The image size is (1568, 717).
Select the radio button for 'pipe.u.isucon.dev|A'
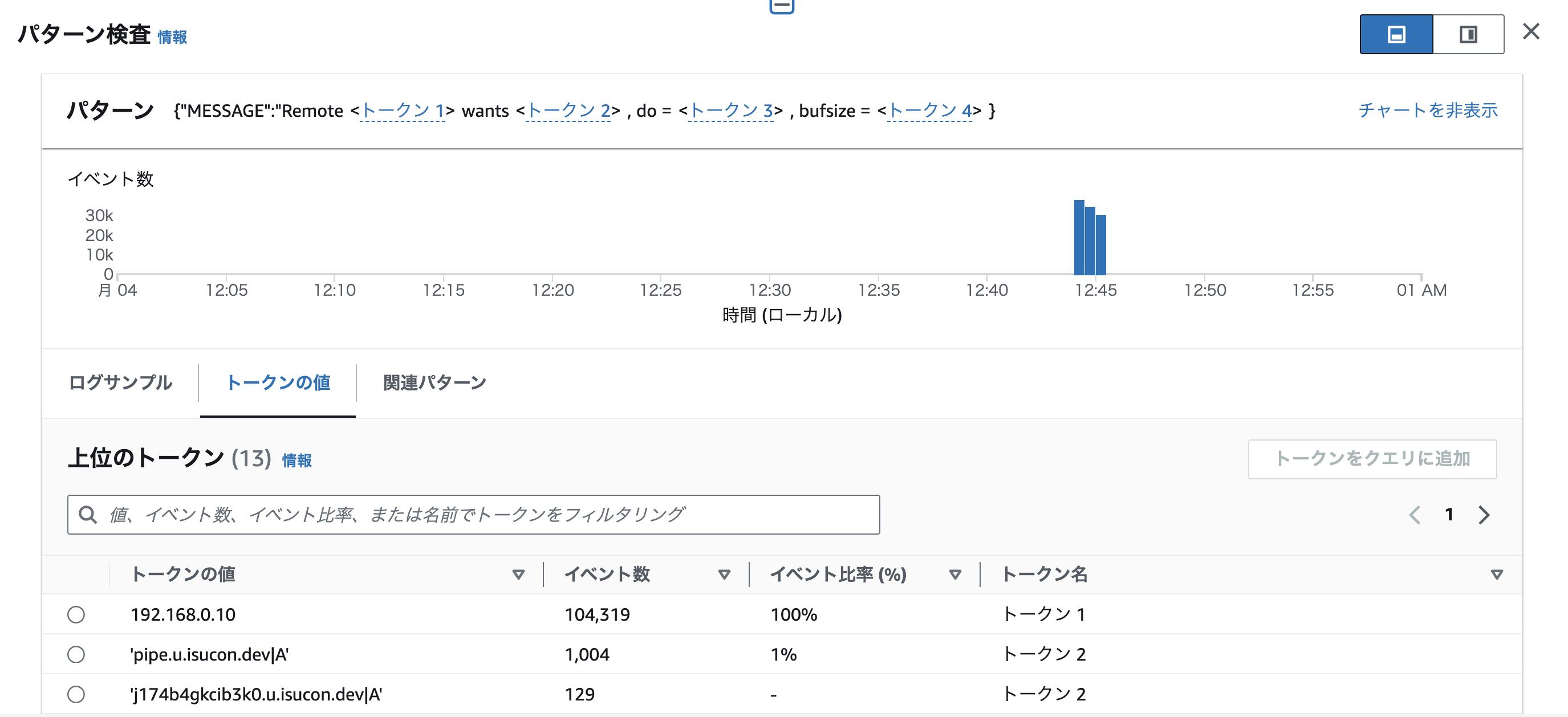click(77, 654)
